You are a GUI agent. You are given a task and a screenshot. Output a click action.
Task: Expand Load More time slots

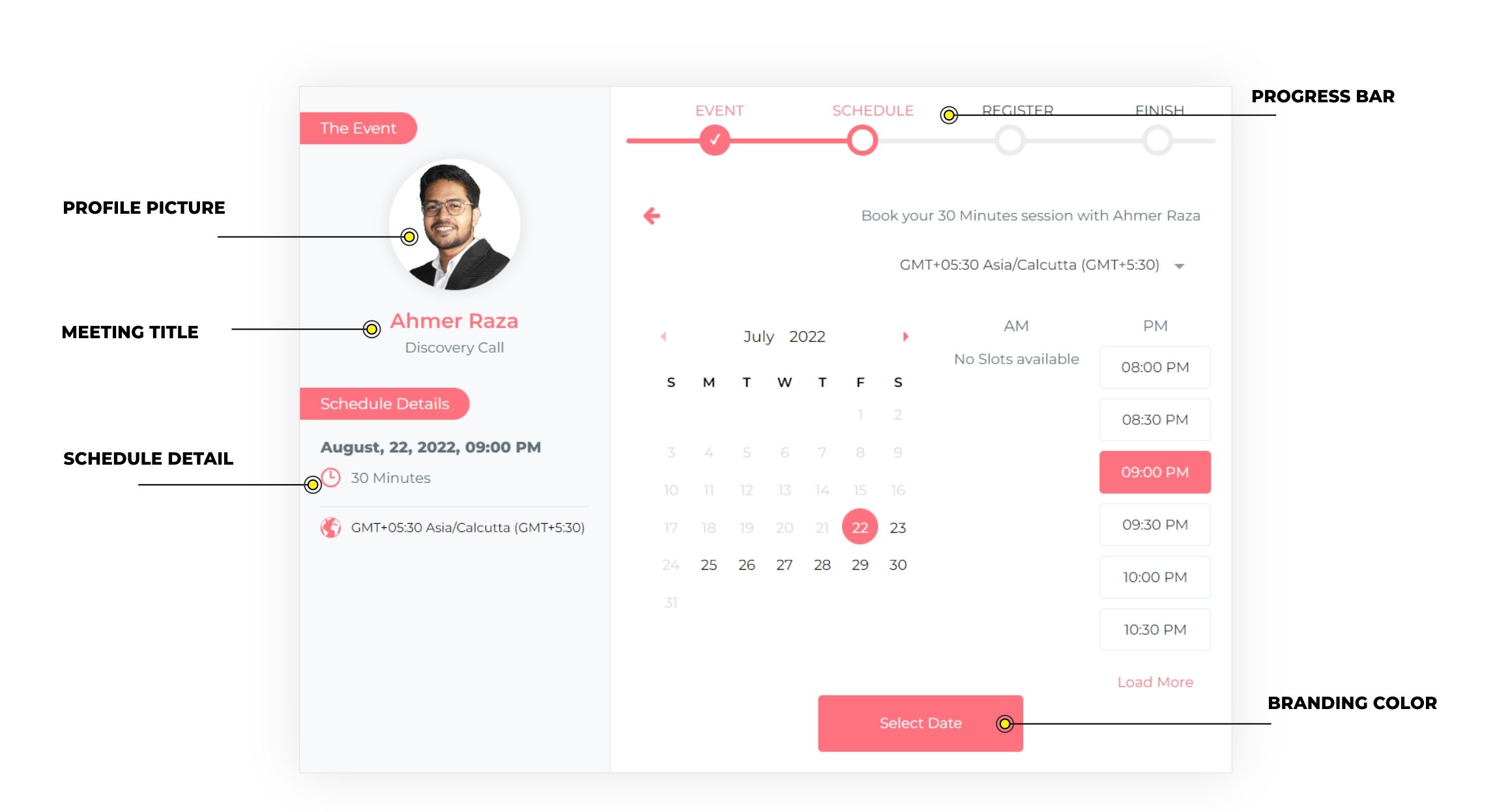(x=1156, y=682)
